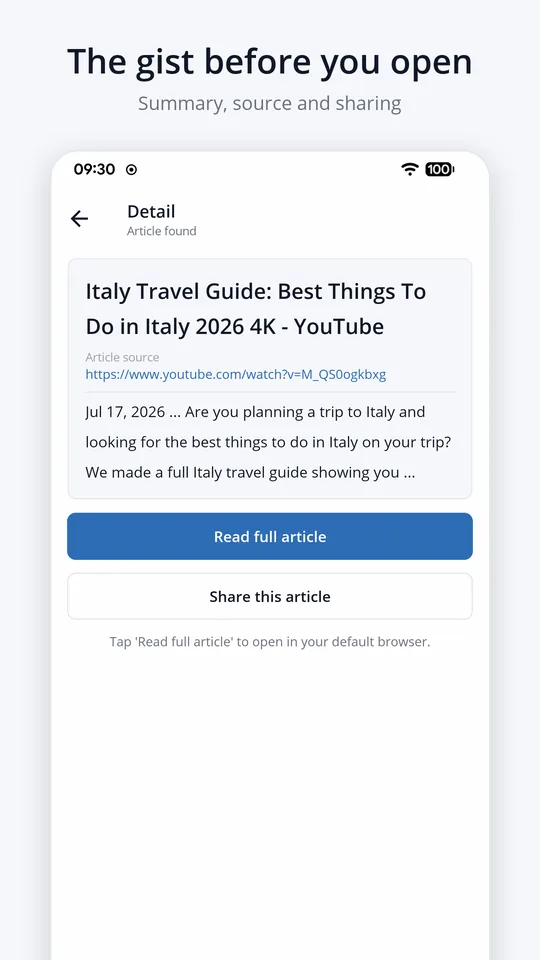Screen dimensions: 540x960
Task: Open the youtube.com article source link
Action: coord(236,375)
